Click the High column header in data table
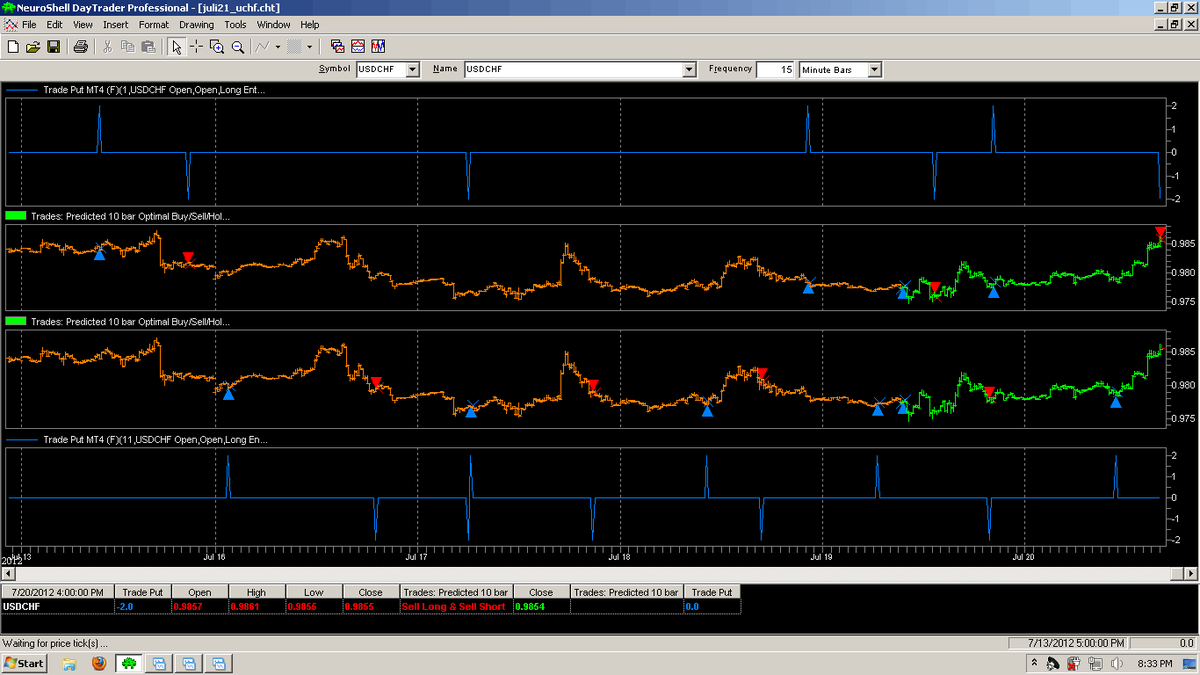 (257, 592)
